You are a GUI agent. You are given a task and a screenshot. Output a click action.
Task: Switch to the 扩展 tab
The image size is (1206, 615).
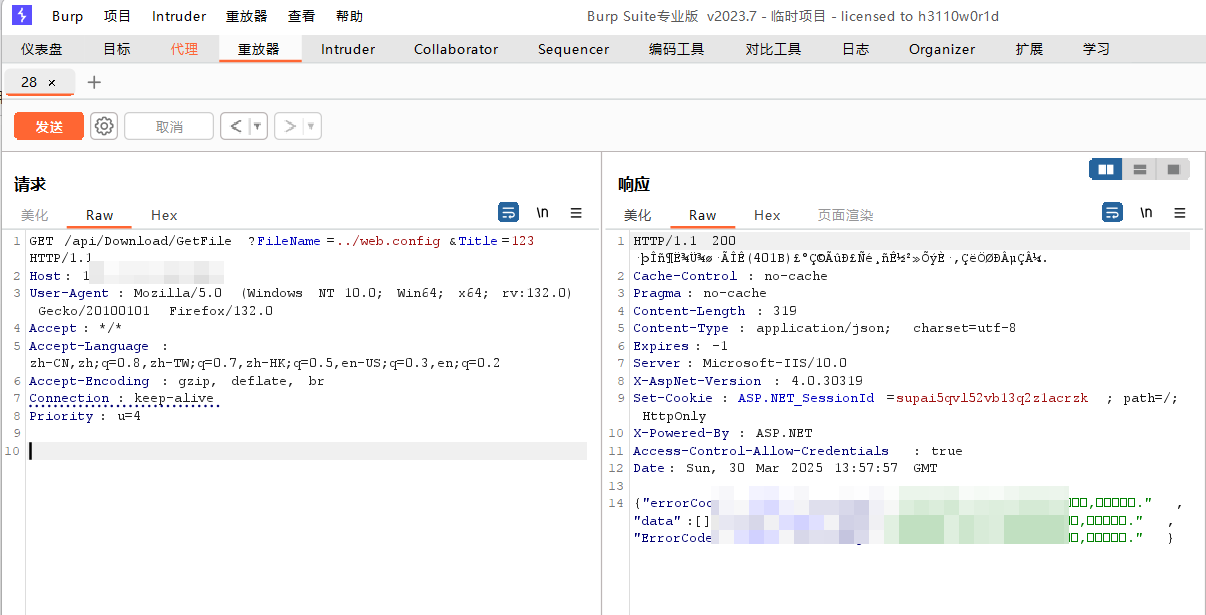[x=1029, y=49]
